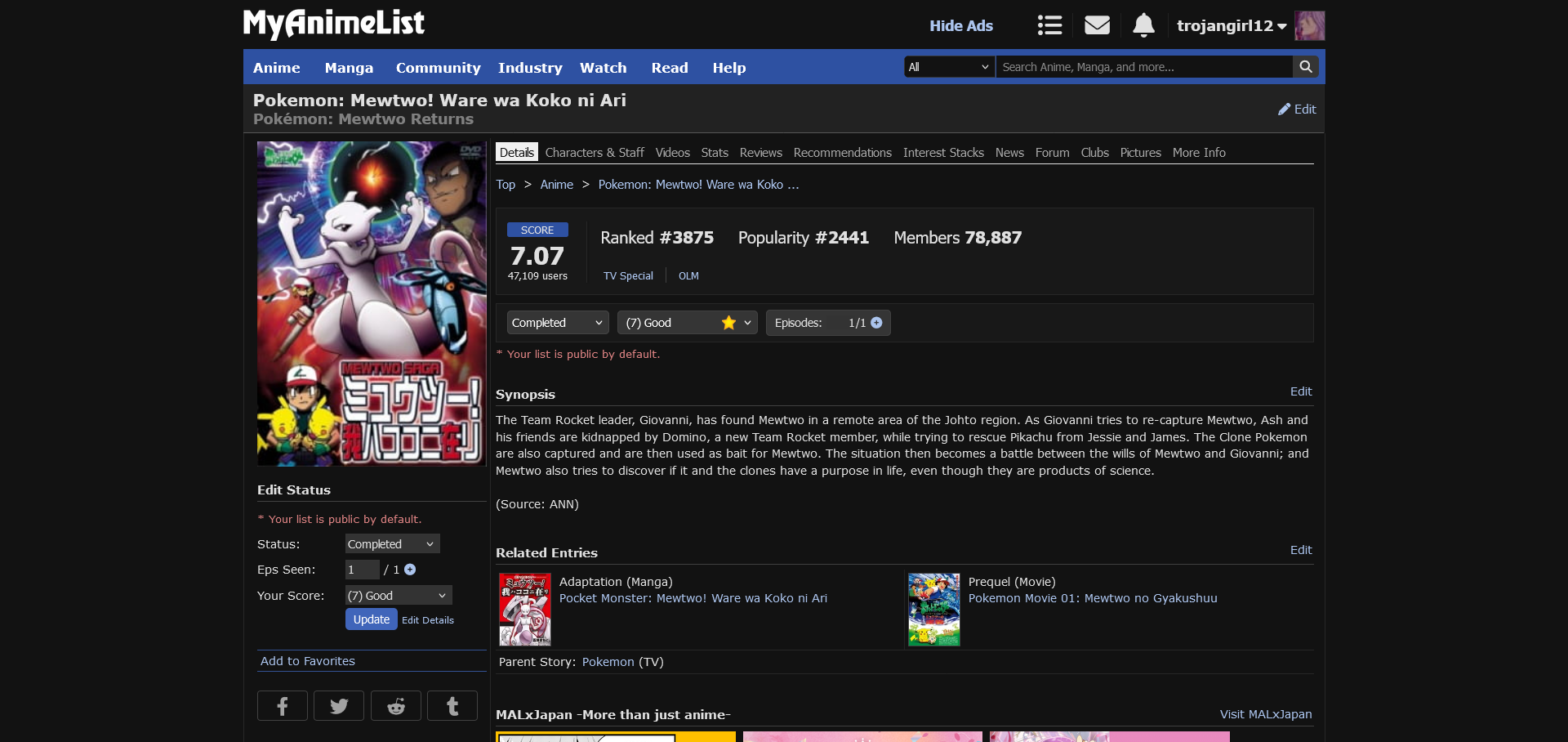The width and height of the screenshot is (1568, 742).
Task: Click the user profile avatar image
Action: (1310, 25)
